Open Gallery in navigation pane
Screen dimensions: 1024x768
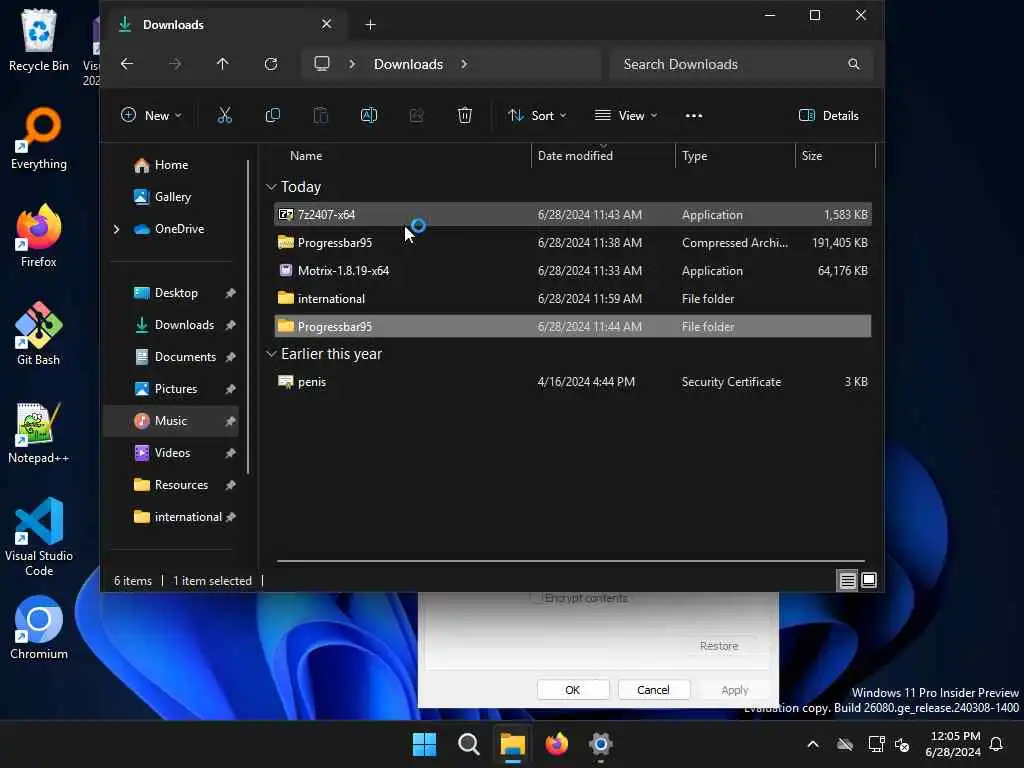172,197
